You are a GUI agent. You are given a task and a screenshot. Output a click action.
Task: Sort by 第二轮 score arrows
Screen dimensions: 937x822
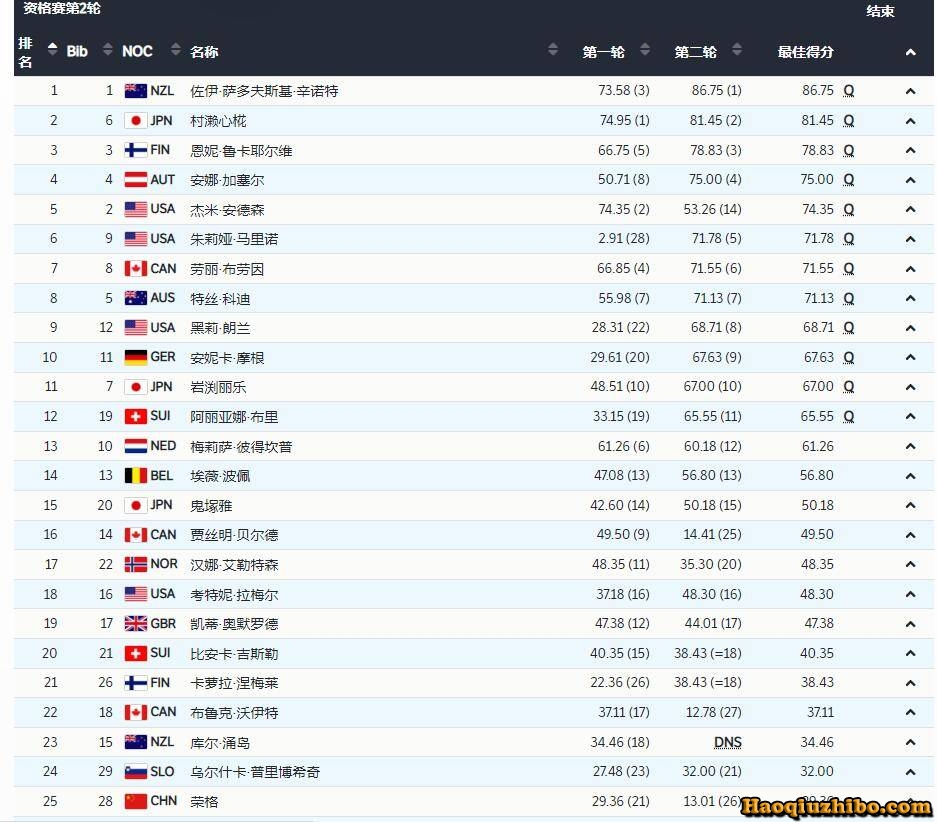[737, 49]
